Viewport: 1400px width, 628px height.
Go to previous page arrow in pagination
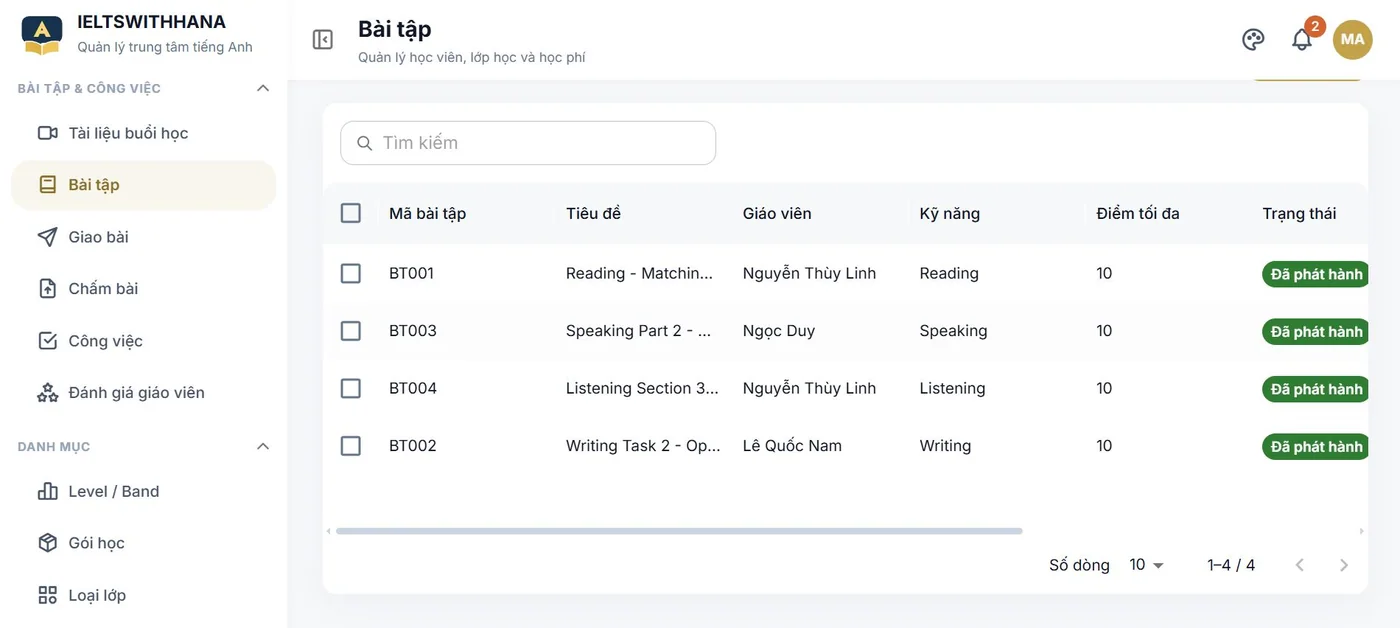(1300, 565)
